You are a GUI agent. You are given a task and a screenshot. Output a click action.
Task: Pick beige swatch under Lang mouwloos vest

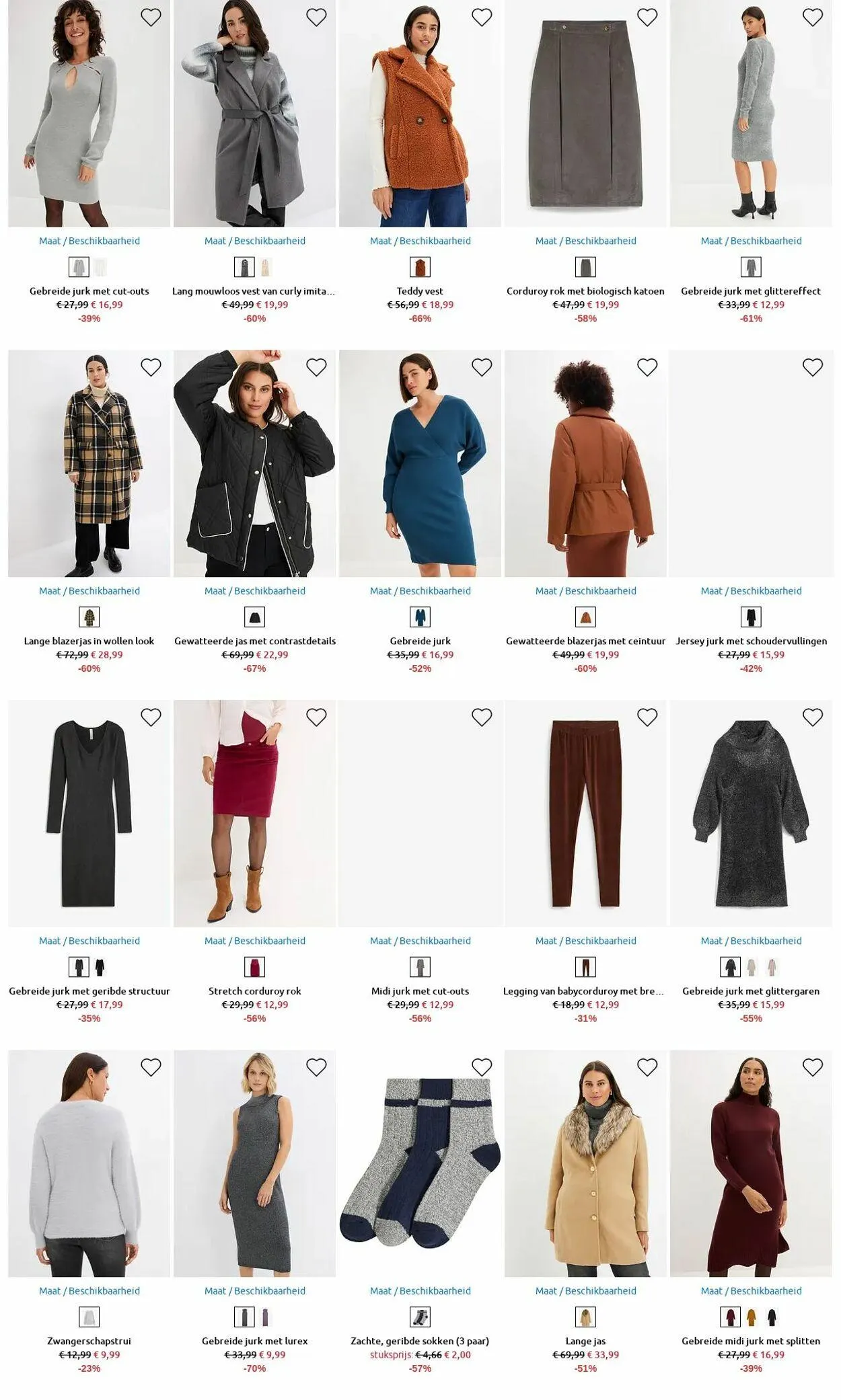click(266, 268)
